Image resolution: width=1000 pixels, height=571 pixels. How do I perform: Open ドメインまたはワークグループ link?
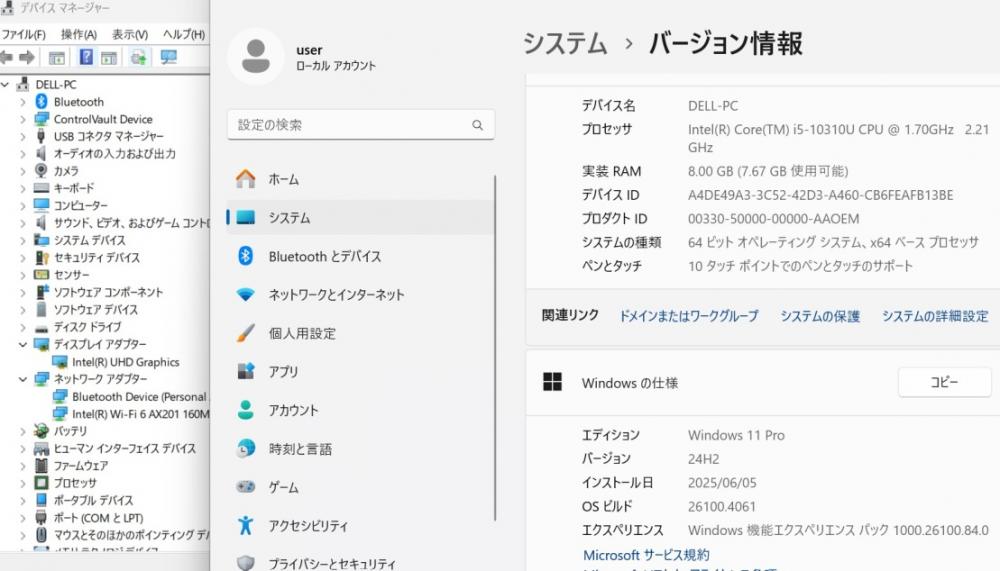pyautogui.click(x=689, y=316)
